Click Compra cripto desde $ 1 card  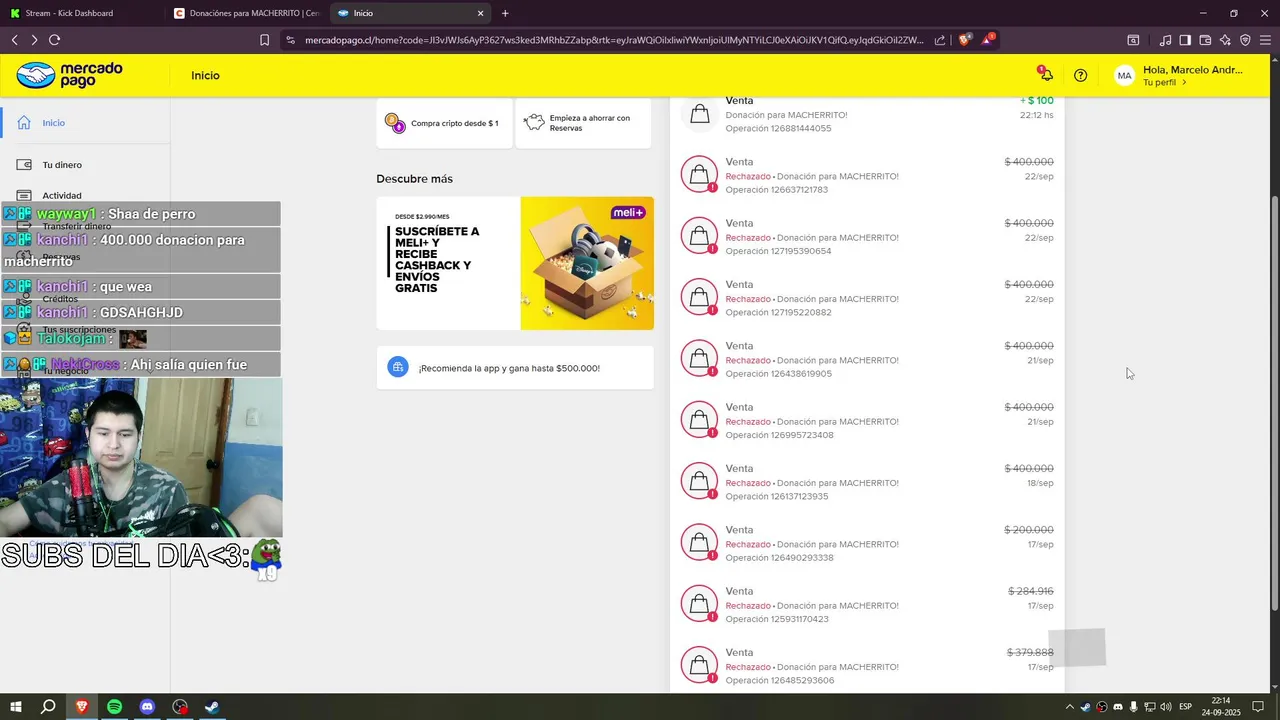pos(444,123)
